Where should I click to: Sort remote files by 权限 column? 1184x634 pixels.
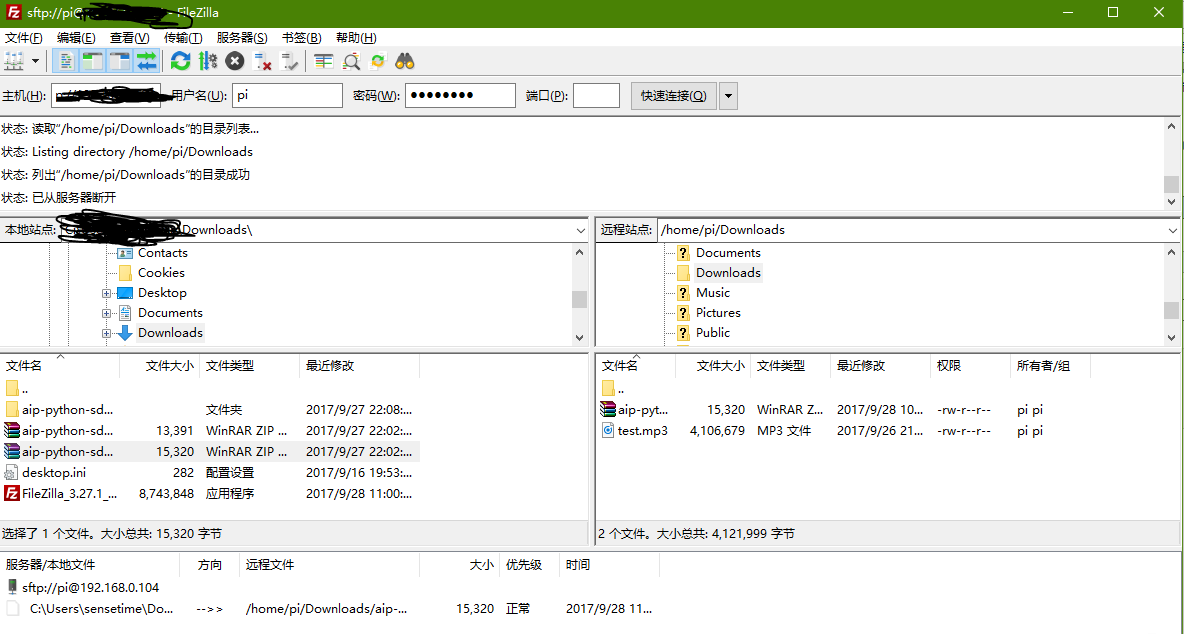click(x=970, y=366)
